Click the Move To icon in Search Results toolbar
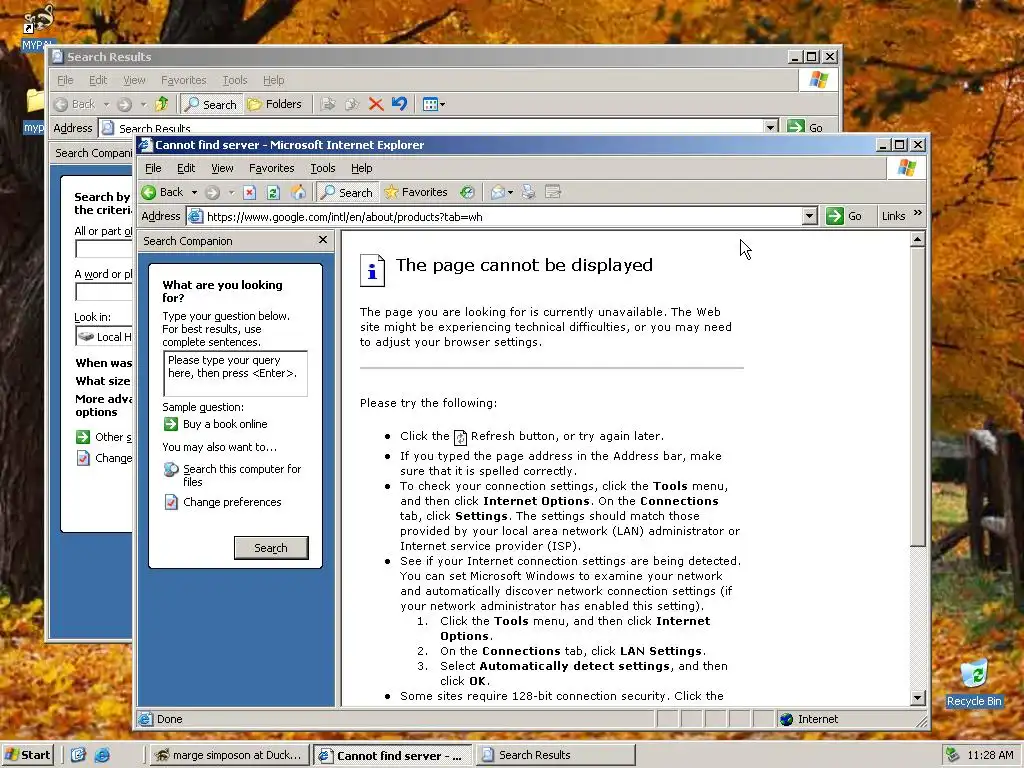1024x768 pixels. point(328,104)
